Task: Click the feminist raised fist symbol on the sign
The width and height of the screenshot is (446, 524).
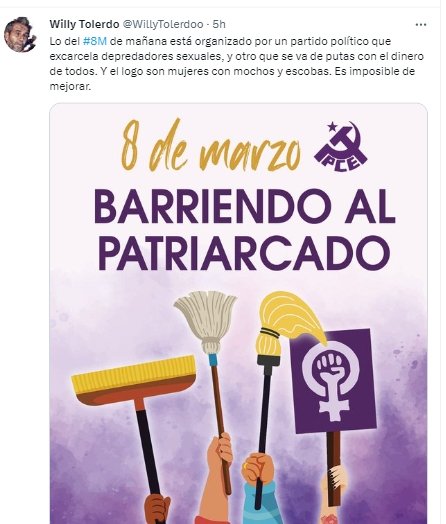Action: tap(331, 380)
